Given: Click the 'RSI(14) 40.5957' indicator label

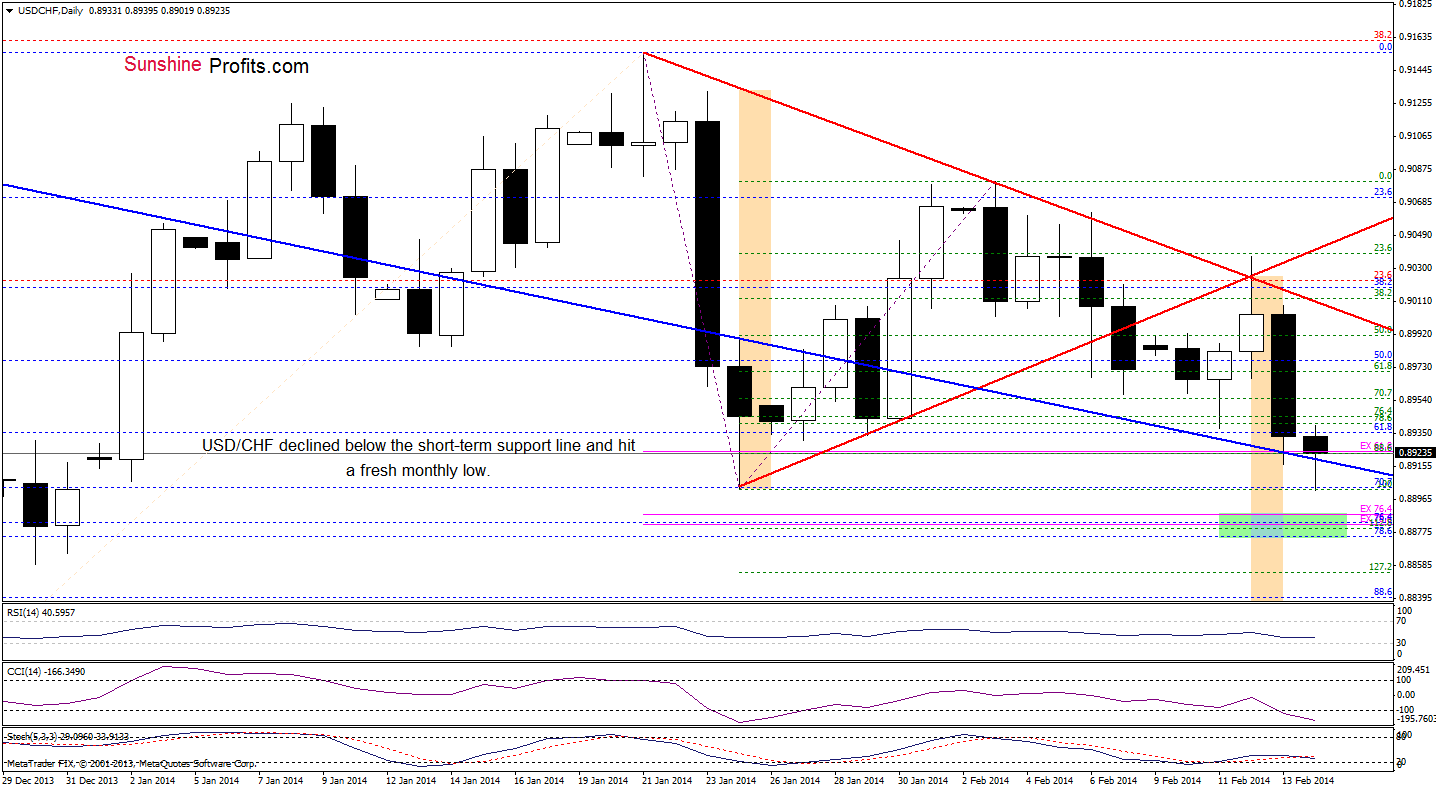Looking at the screenshot, I should coord(42,611).
